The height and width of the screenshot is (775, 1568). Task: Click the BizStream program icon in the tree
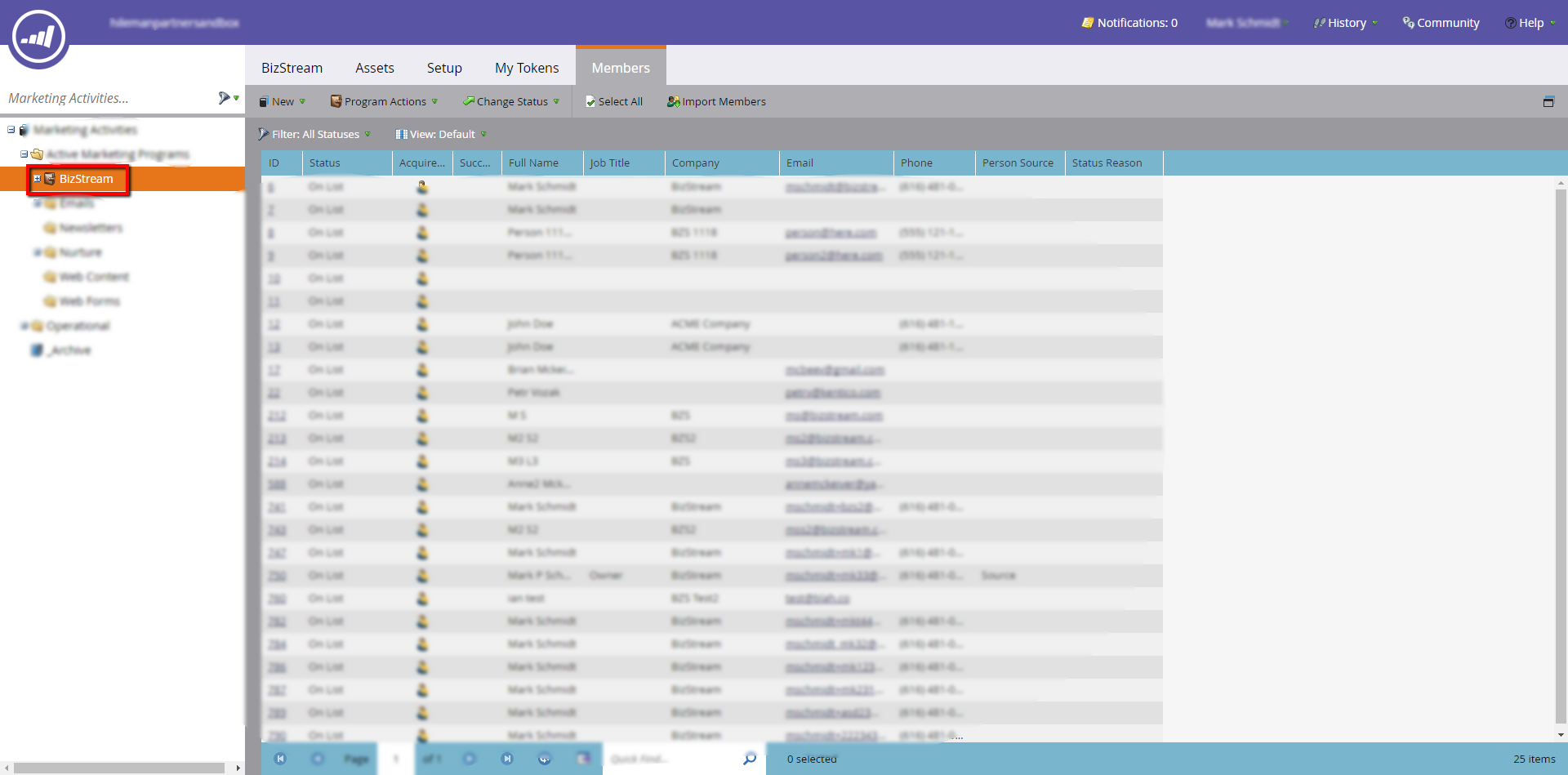[50, 179]
